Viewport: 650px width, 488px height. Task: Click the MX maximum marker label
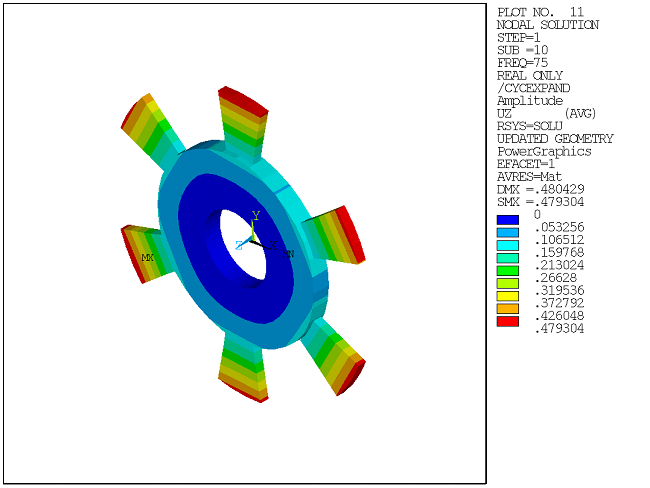coord(148,258)
